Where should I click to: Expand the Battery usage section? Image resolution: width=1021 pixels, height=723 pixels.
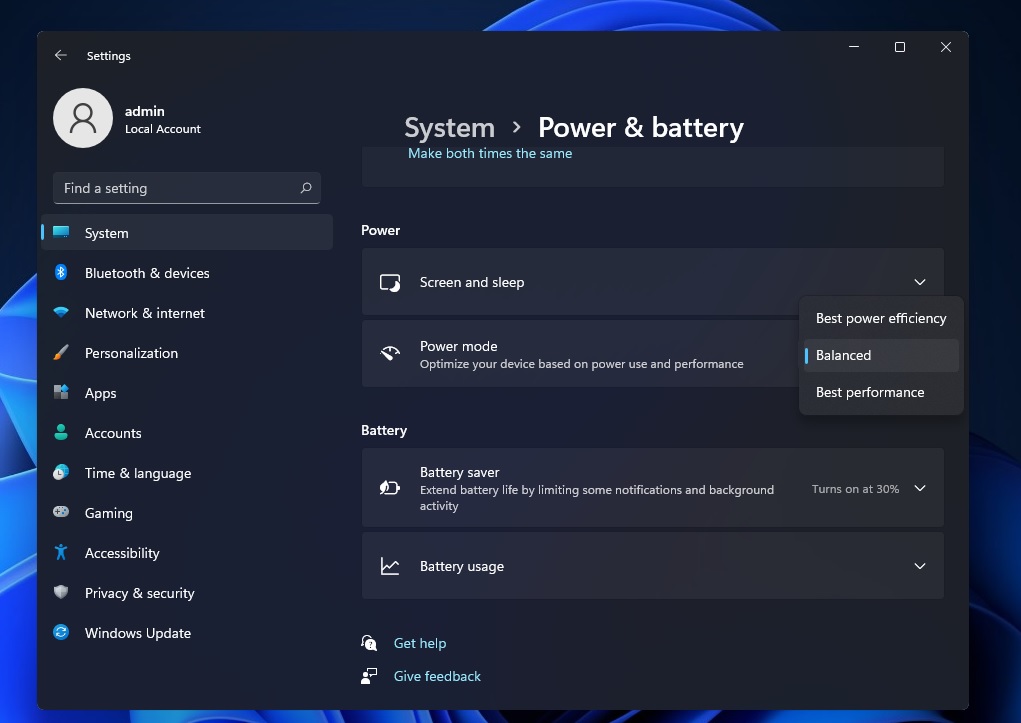tap(919, 566)
